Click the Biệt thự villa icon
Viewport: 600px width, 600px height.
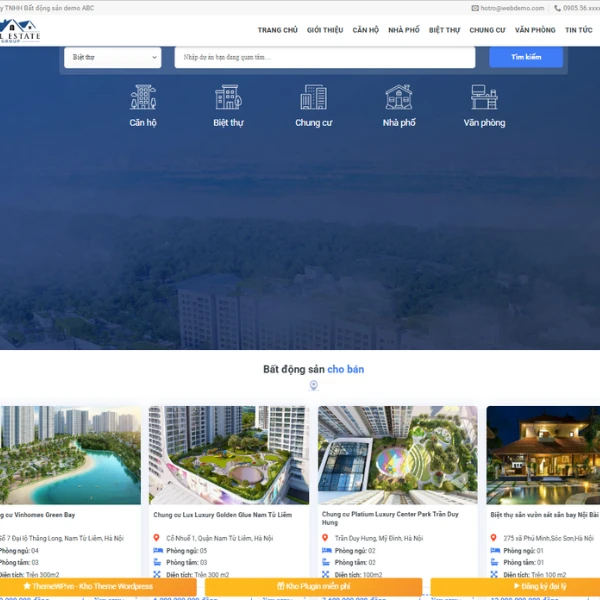tap(228, 97)
